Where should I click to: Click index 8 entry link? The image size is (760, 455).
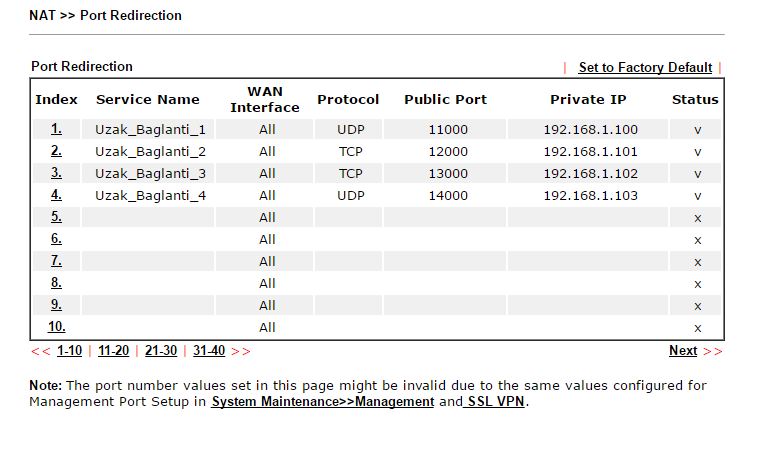(56, 283)
